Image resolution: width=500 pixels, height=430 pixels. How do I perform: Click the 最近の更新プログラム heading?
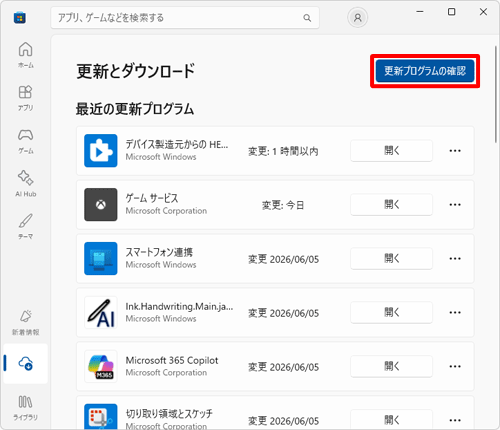[135, 109]
